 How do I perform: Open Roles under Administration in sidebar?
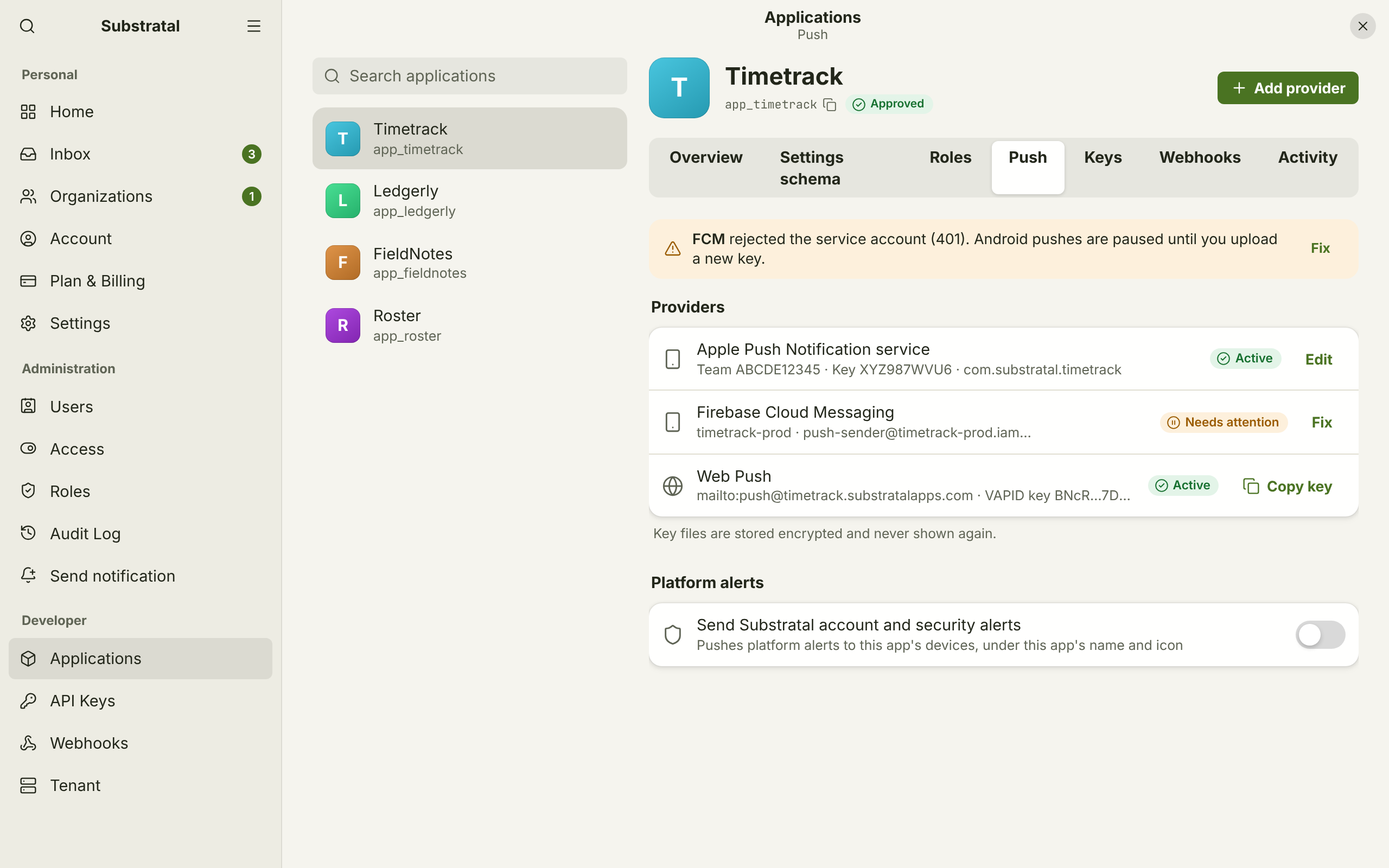(141, 492)
